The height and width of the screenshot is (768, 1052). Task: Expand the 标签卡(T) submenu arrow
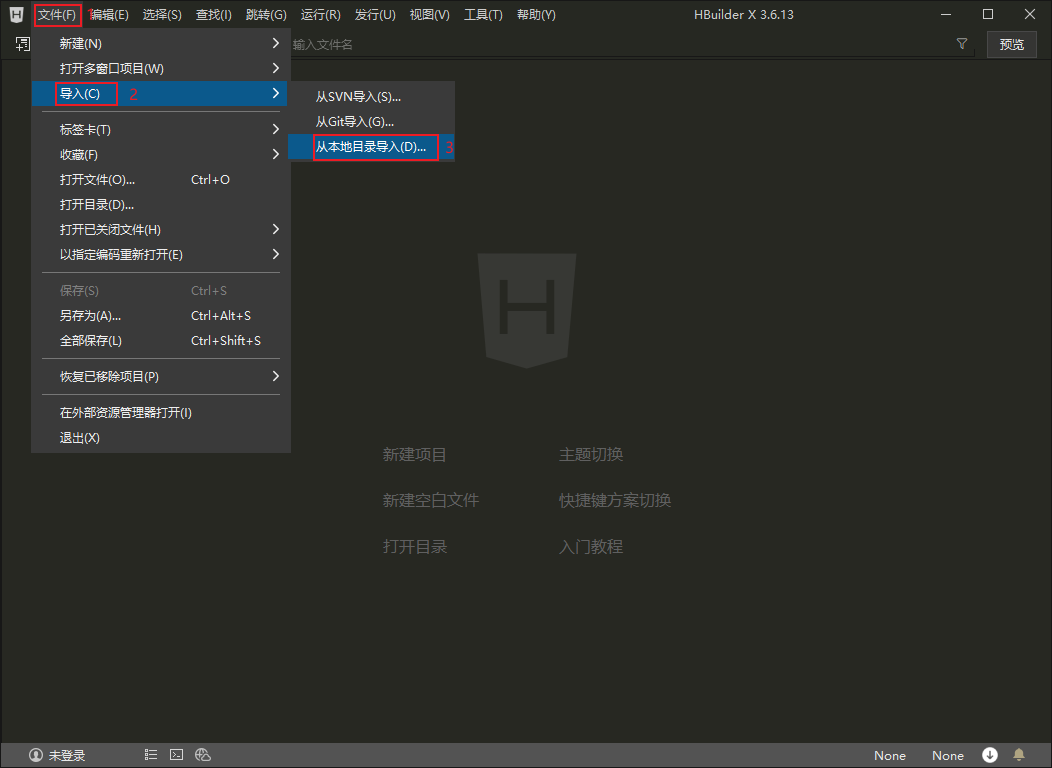click(275, 129)
